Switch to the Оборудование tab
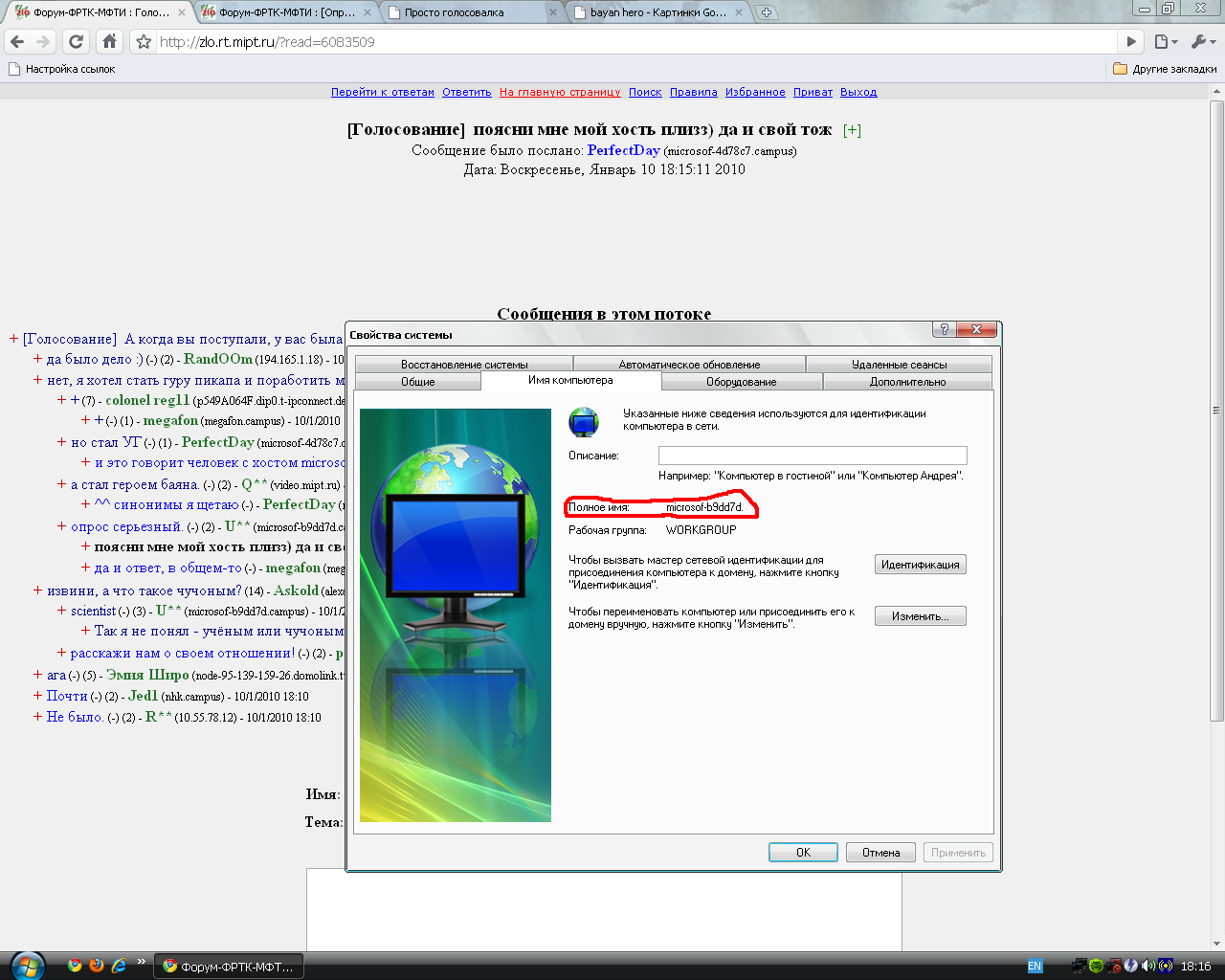The width and height of the screenshot is (1225, 980). tap(741, 382)
